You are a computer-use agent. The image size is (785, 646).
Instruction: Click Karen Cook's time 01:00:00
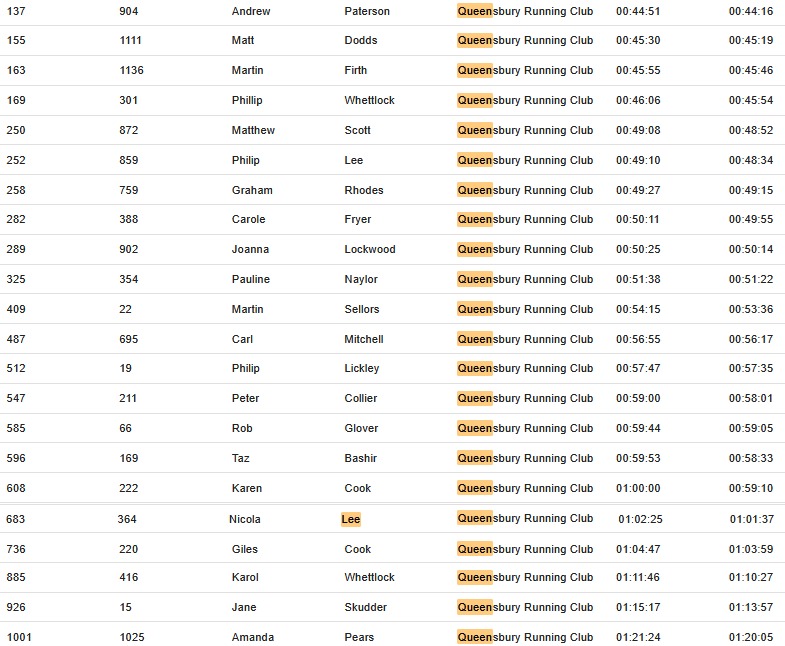(x=638, y=488)
